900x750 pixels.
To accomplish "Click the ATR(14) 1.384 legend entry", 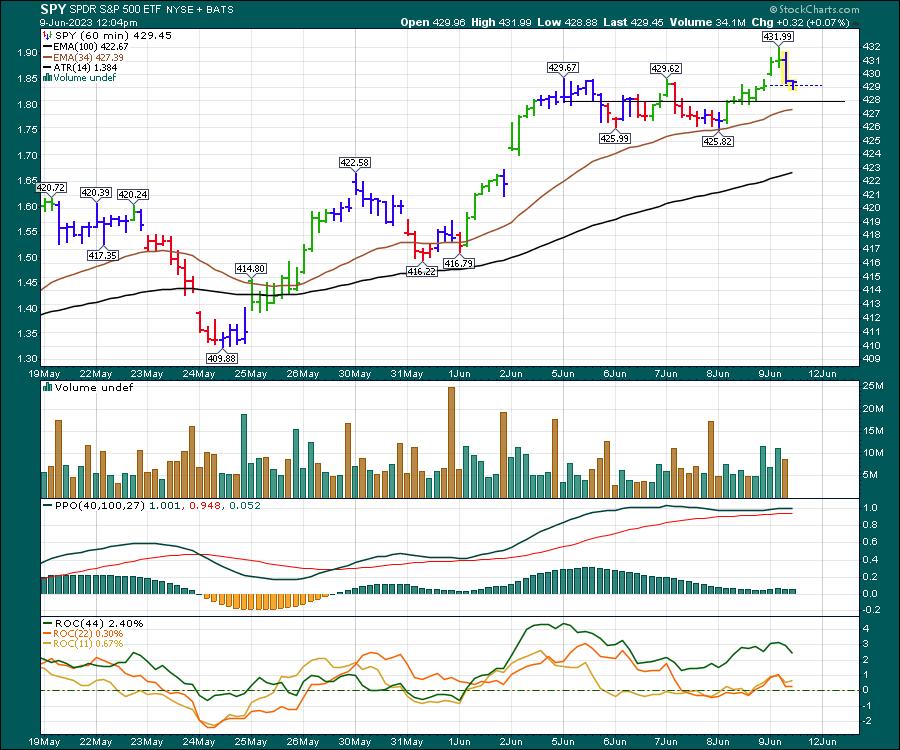I will pyautogui.click(x=81, y=68).
